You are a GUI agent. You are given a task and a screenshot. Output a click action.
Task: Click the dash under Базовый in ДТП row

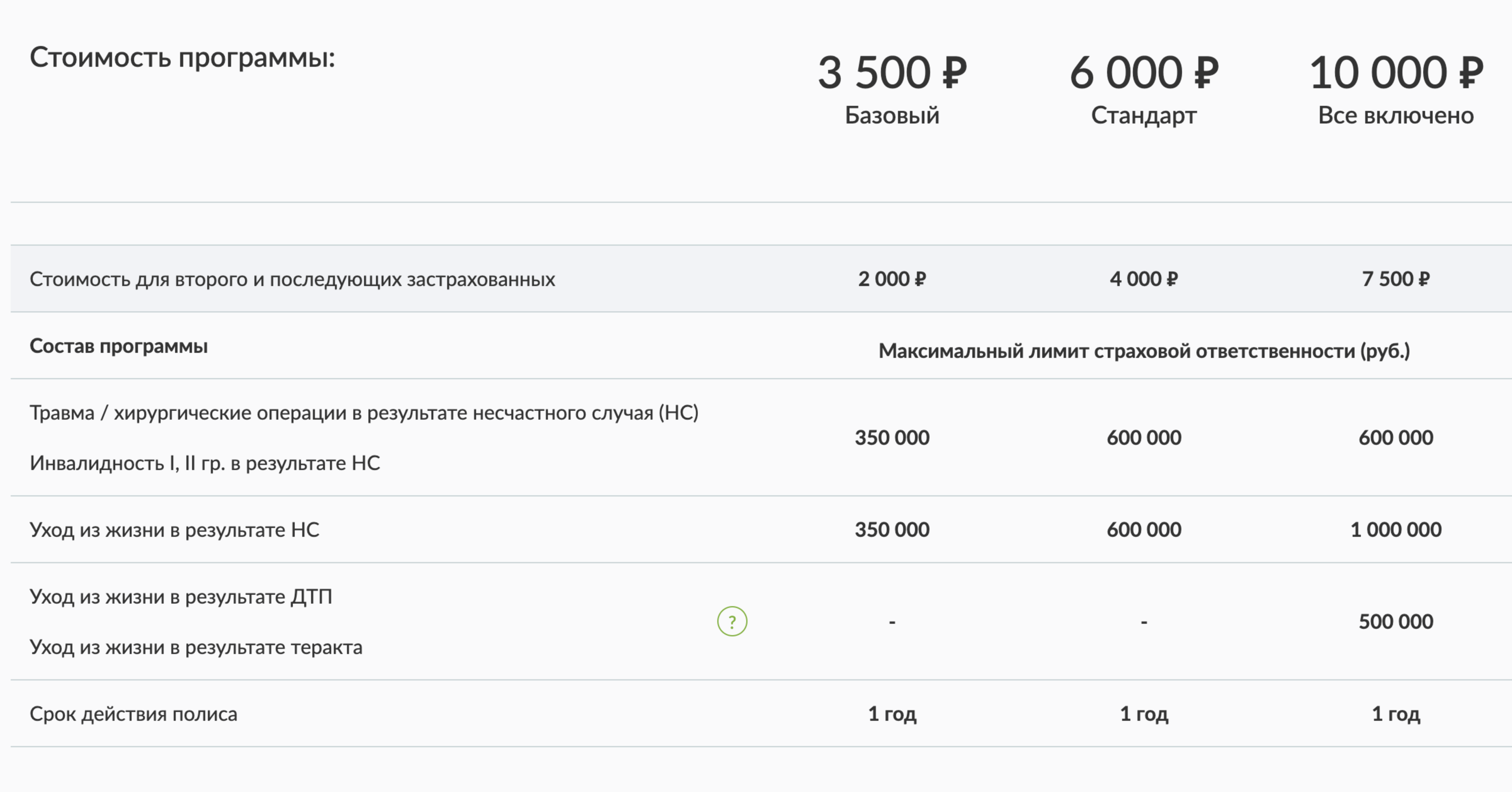(x=892, y=622)
